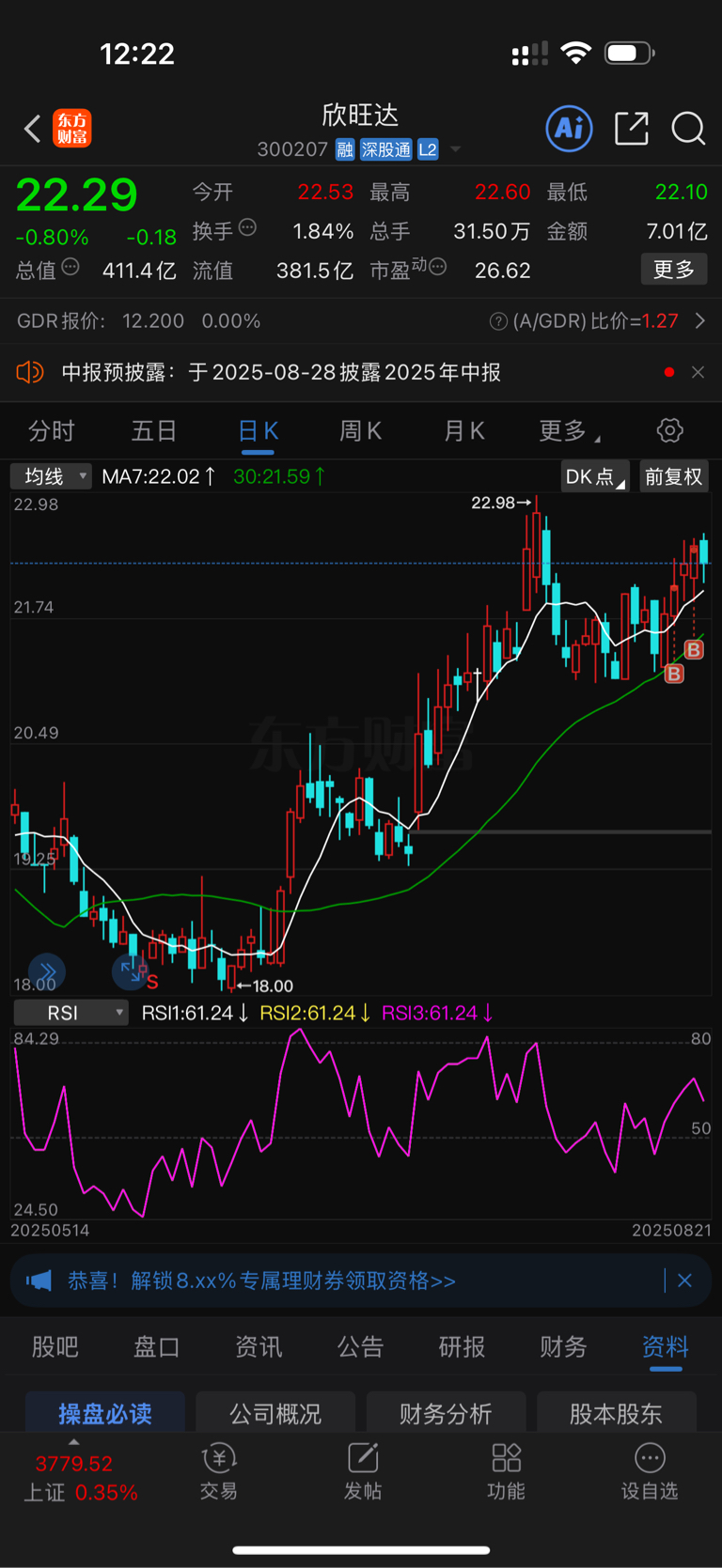Switch to 分时 chart tab
722x1568 pixels.
tap(51, 431)
